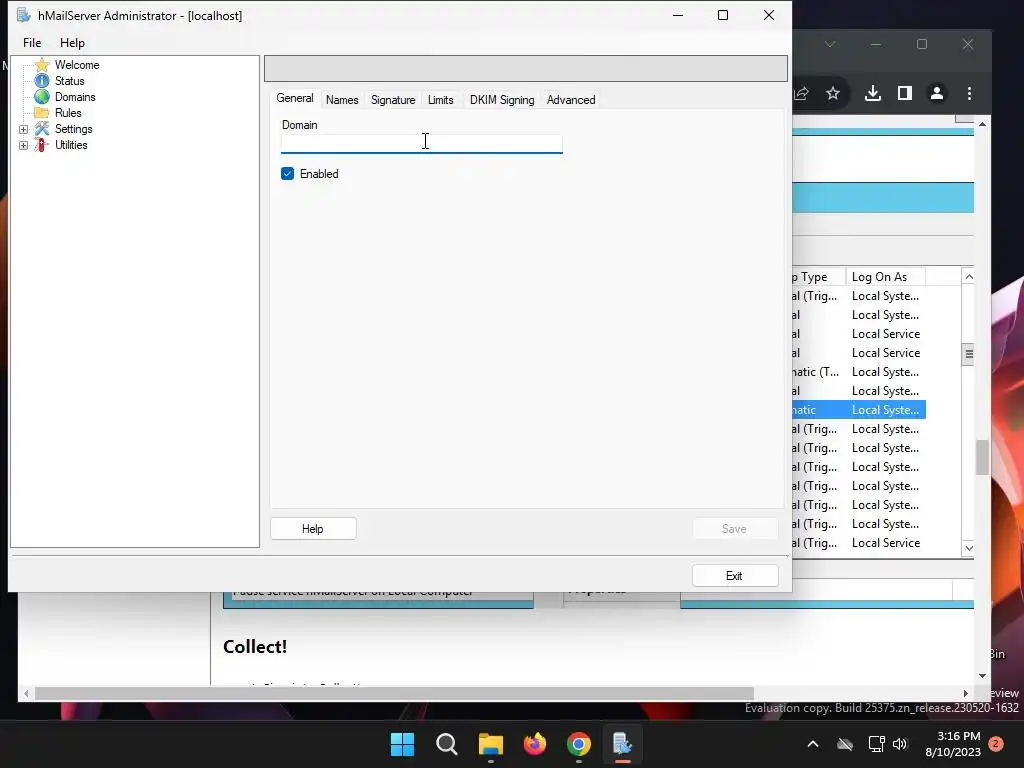
Task: Click the Help button
Action: [x=313, y=529]
